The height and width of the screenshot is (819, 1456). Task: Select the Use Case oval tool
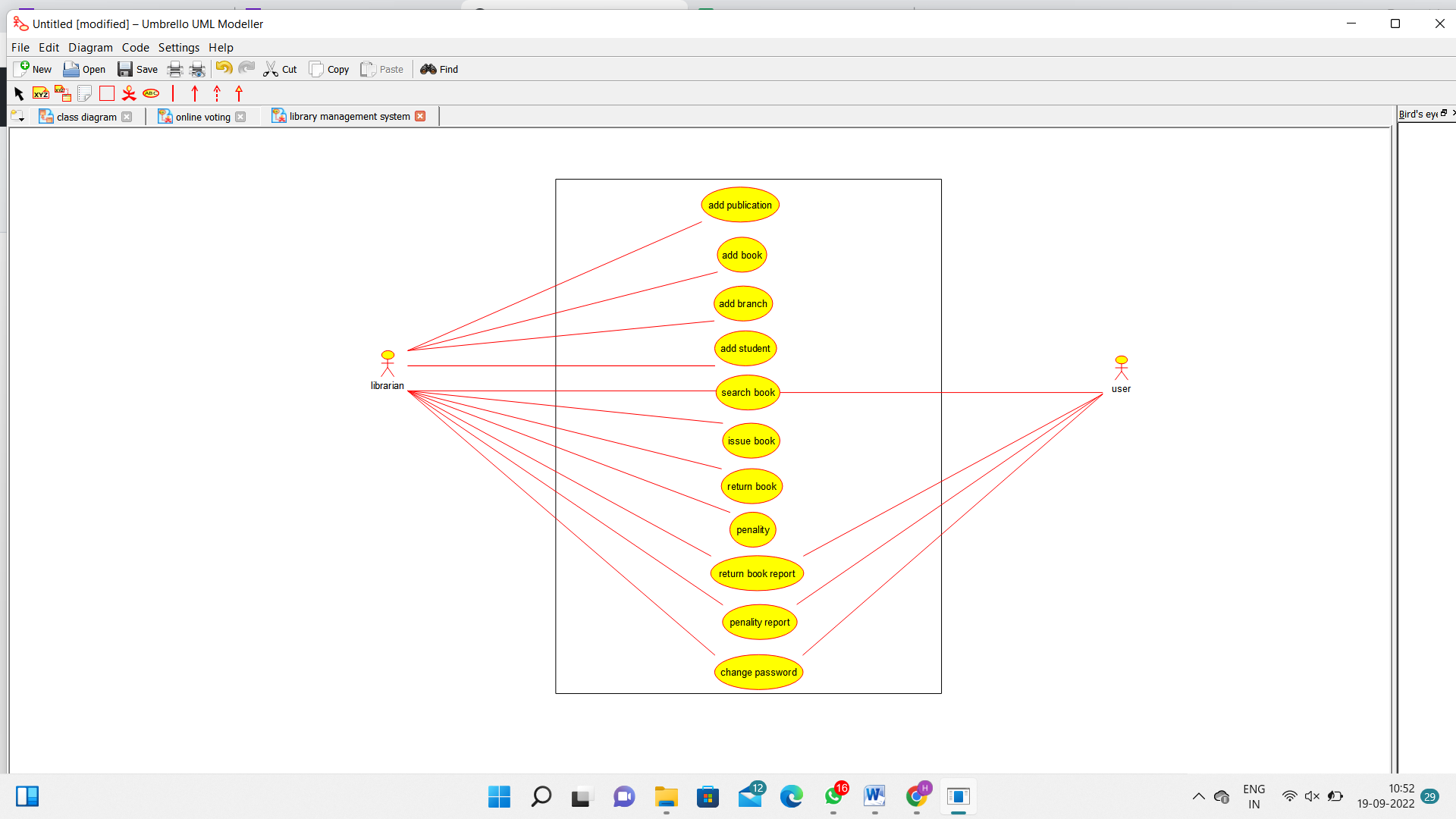pyautogui.click(x=151, y=94)
